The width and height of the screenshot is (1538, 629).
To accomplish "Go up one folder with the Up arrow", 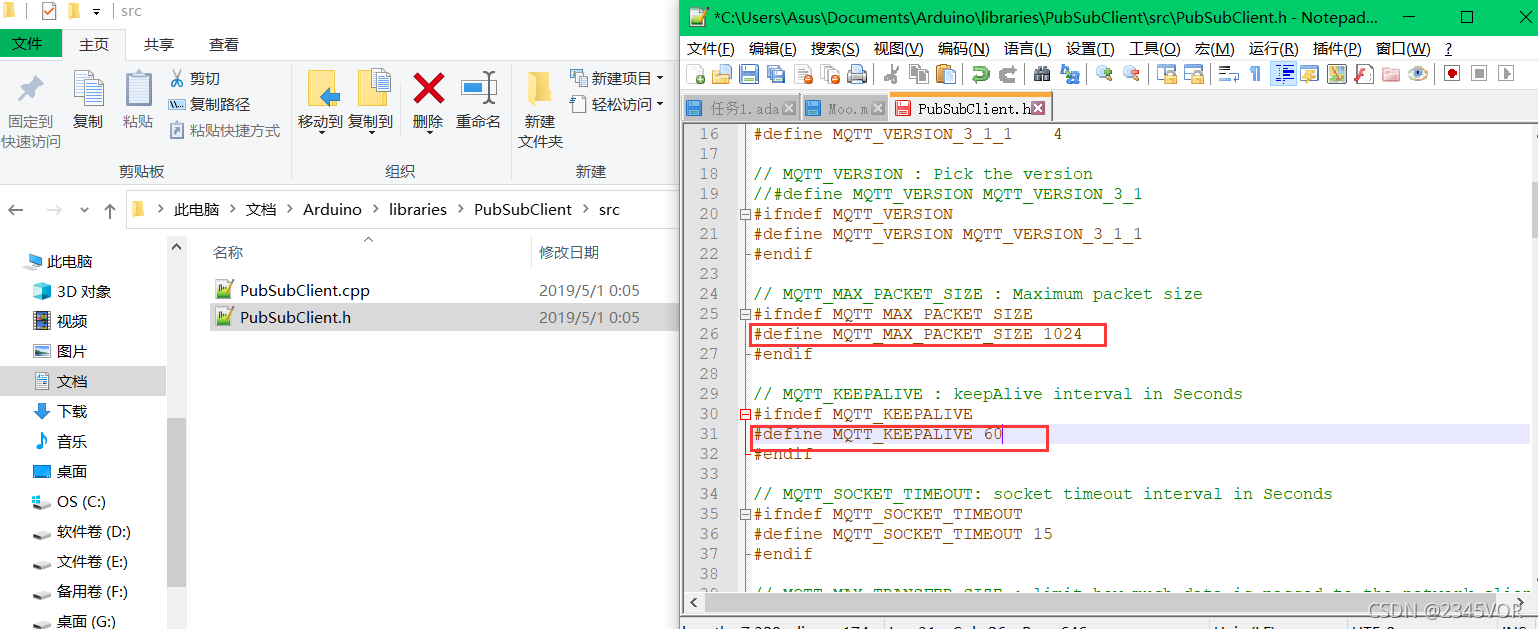I will [x=110, y=210].
